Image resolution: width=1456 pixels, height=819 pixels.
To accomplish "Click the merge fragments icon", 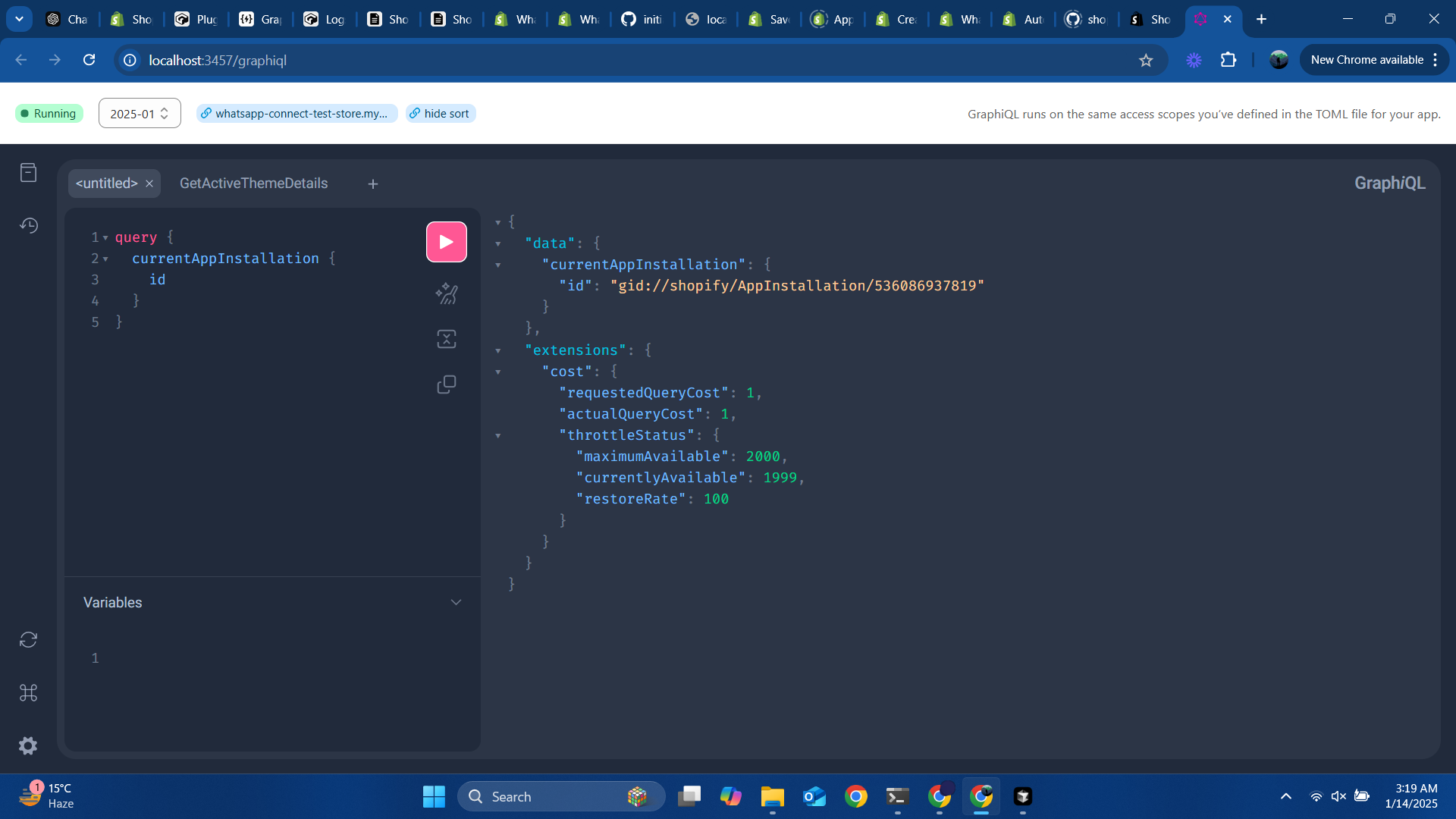I will pos(447,339).
